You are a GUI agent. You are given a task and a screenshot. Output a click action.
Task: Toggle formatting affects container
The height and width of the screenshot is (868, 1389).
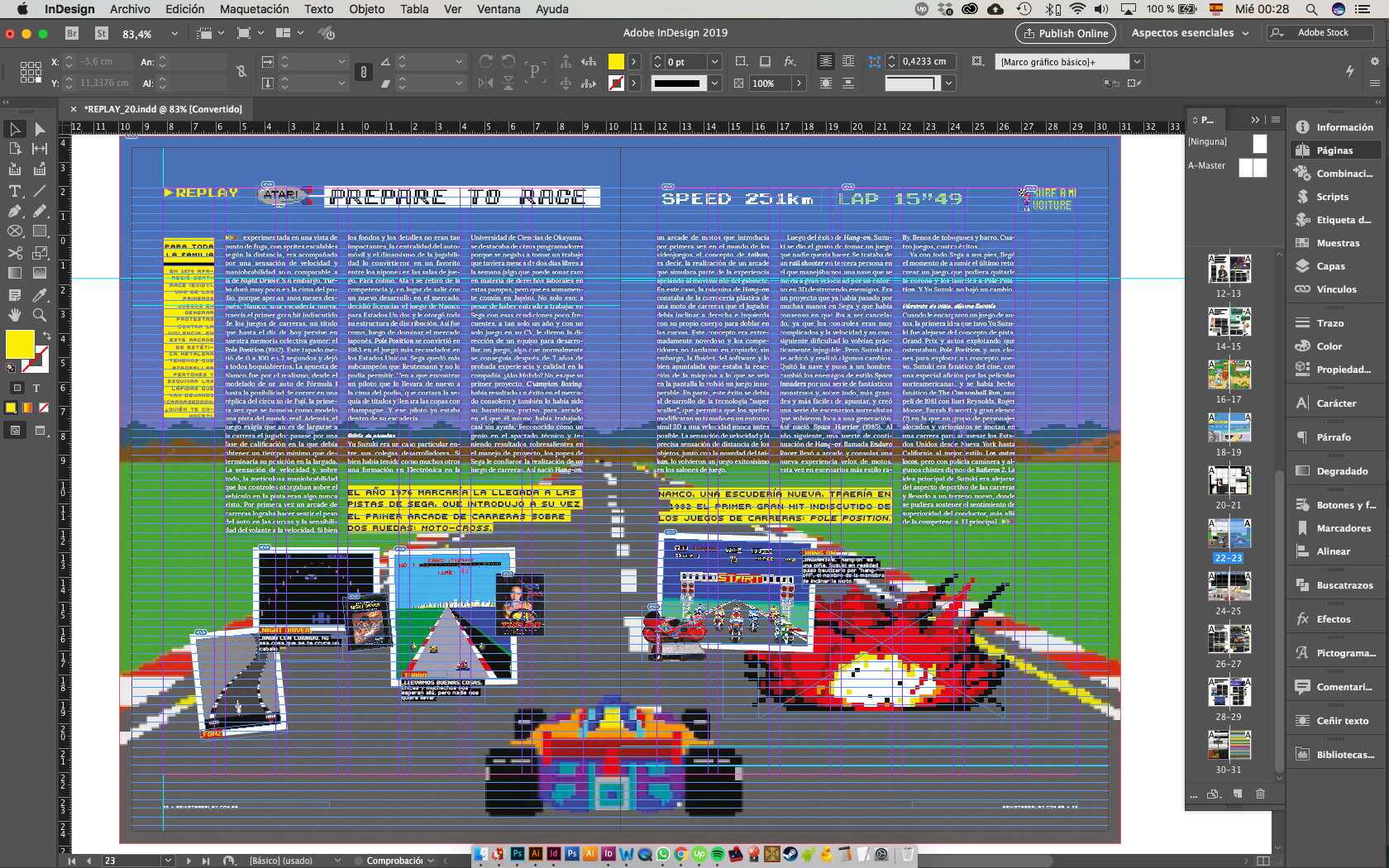(17, 388)
